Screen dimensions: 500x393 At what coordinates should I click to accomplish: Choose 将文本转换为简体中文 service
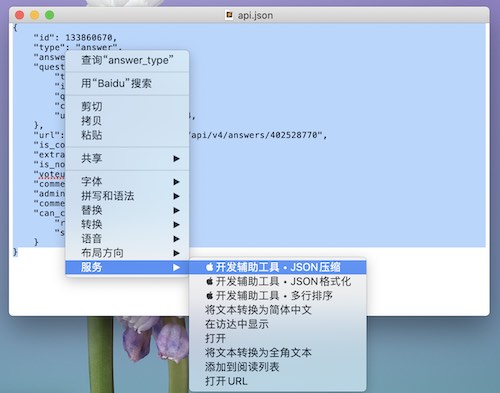(x=278, y=310)
